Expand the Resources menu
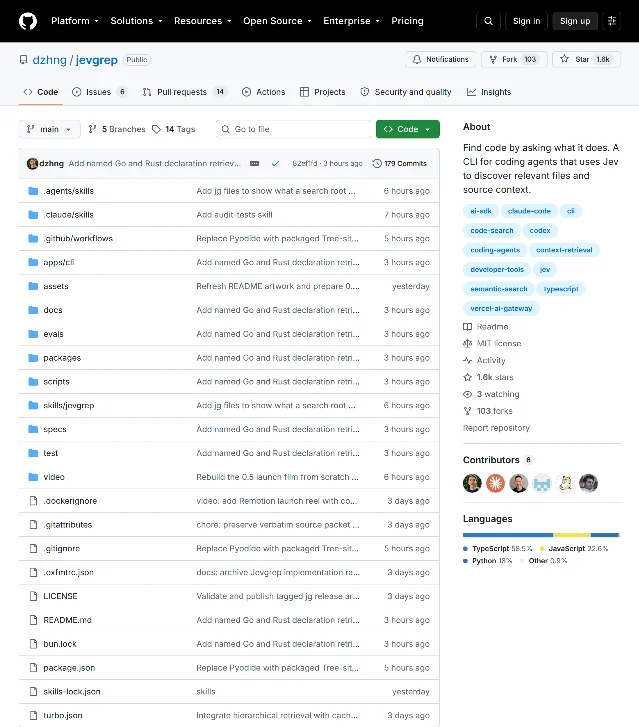Viewport: 639px width, 727px height. (203, 21)
